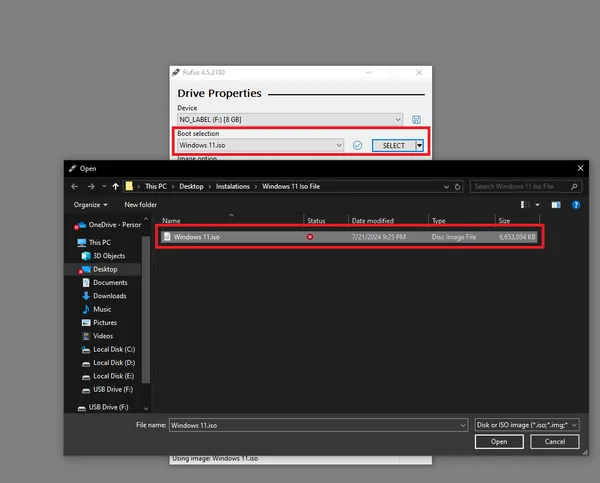Click the Cancel button
Viewport: 600px width, 483px height.
coord(554,442)
